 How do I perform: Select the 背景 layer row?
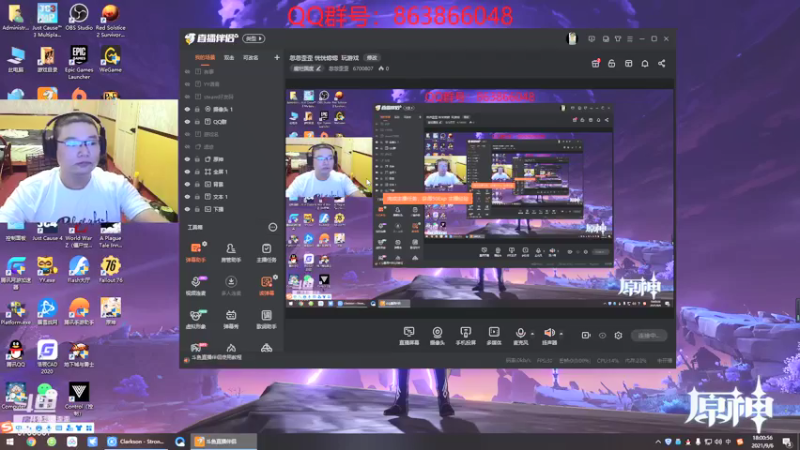pyautogui.click(x=232, y=184)
